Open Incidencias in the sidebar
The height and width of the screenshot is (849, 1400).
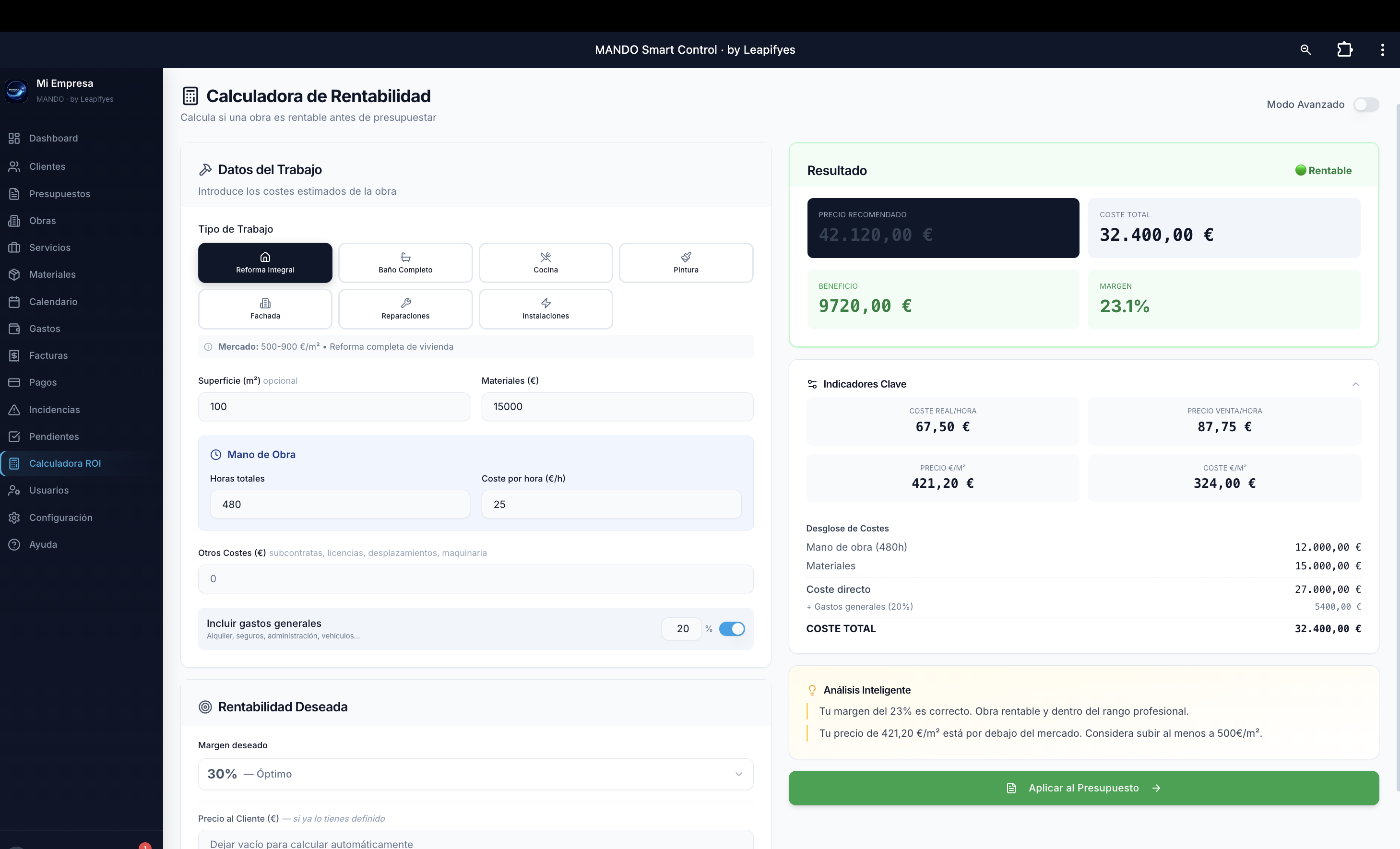pos(81,410)
